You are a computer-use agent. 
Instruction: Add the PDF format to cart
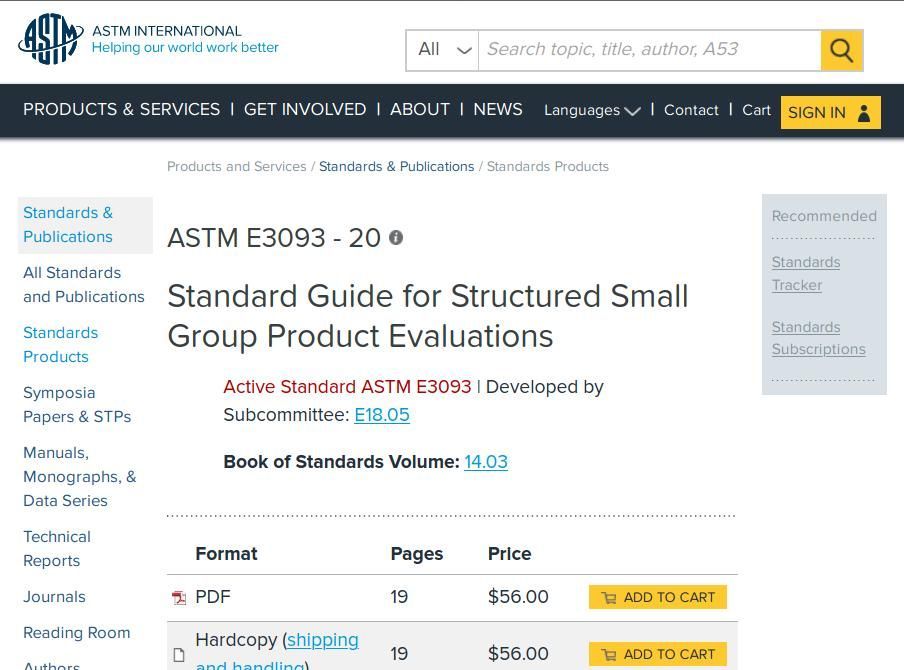[658, 597]
